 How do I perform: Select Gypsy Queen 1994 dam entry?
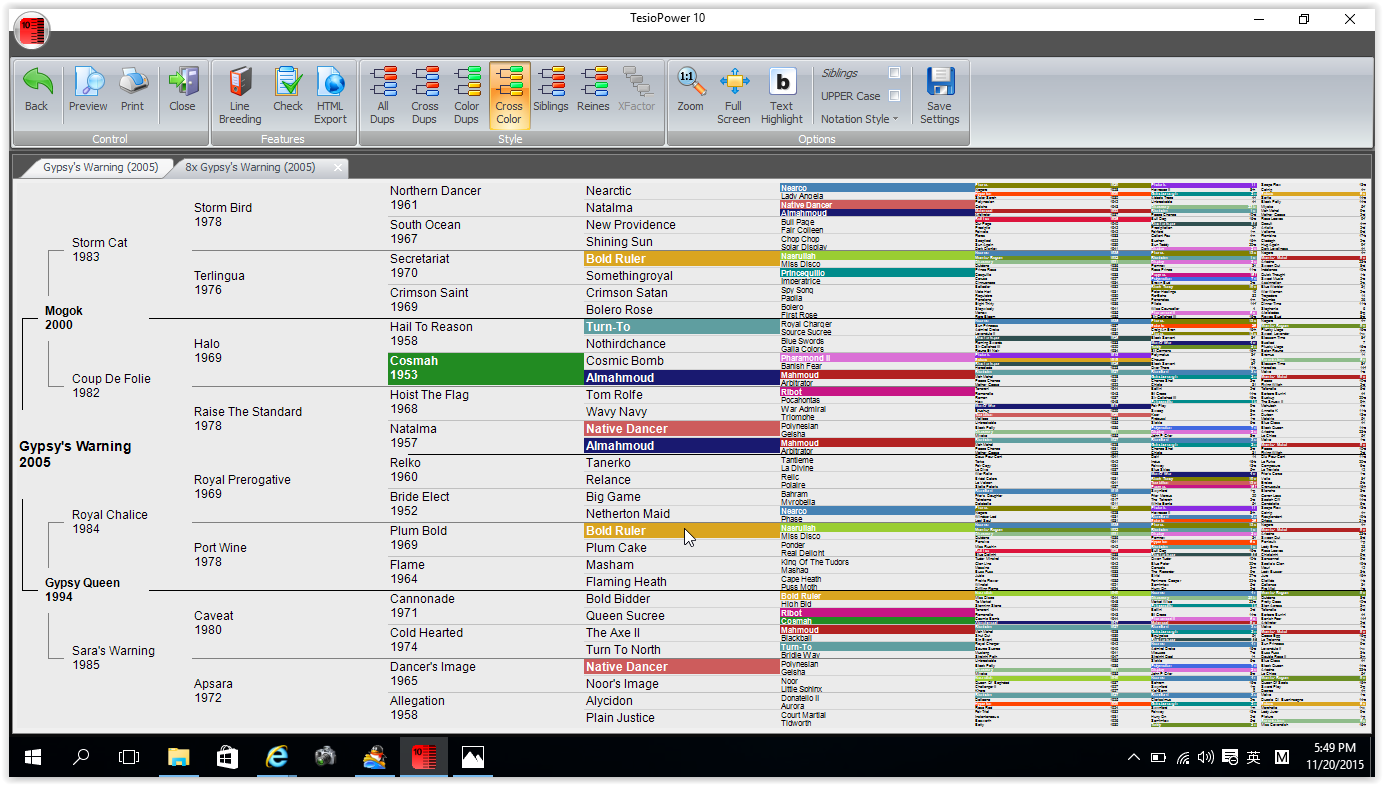tap(82, 590)
